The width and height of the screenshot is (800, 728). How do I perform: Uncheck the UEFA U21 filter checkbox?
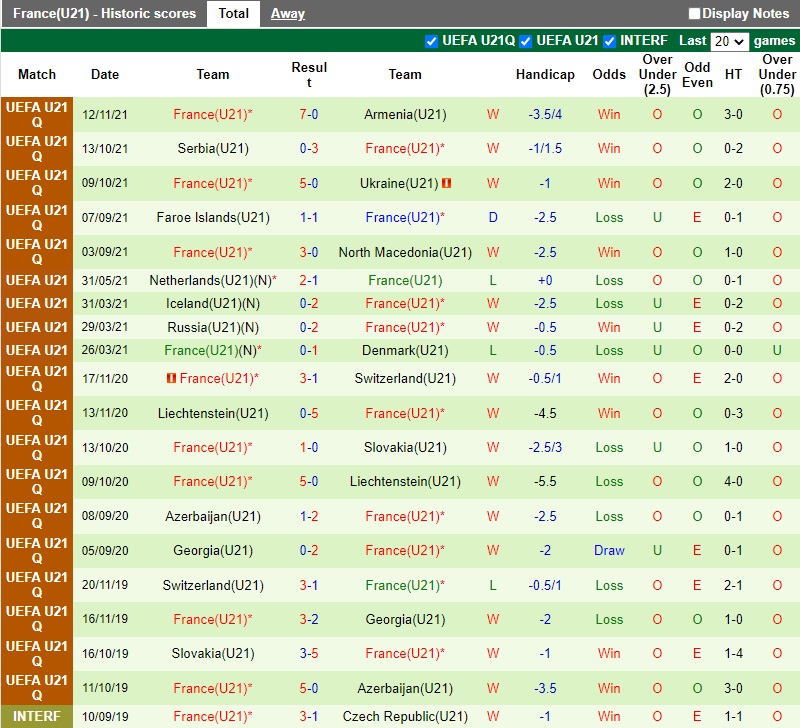[x=526, y=41]
